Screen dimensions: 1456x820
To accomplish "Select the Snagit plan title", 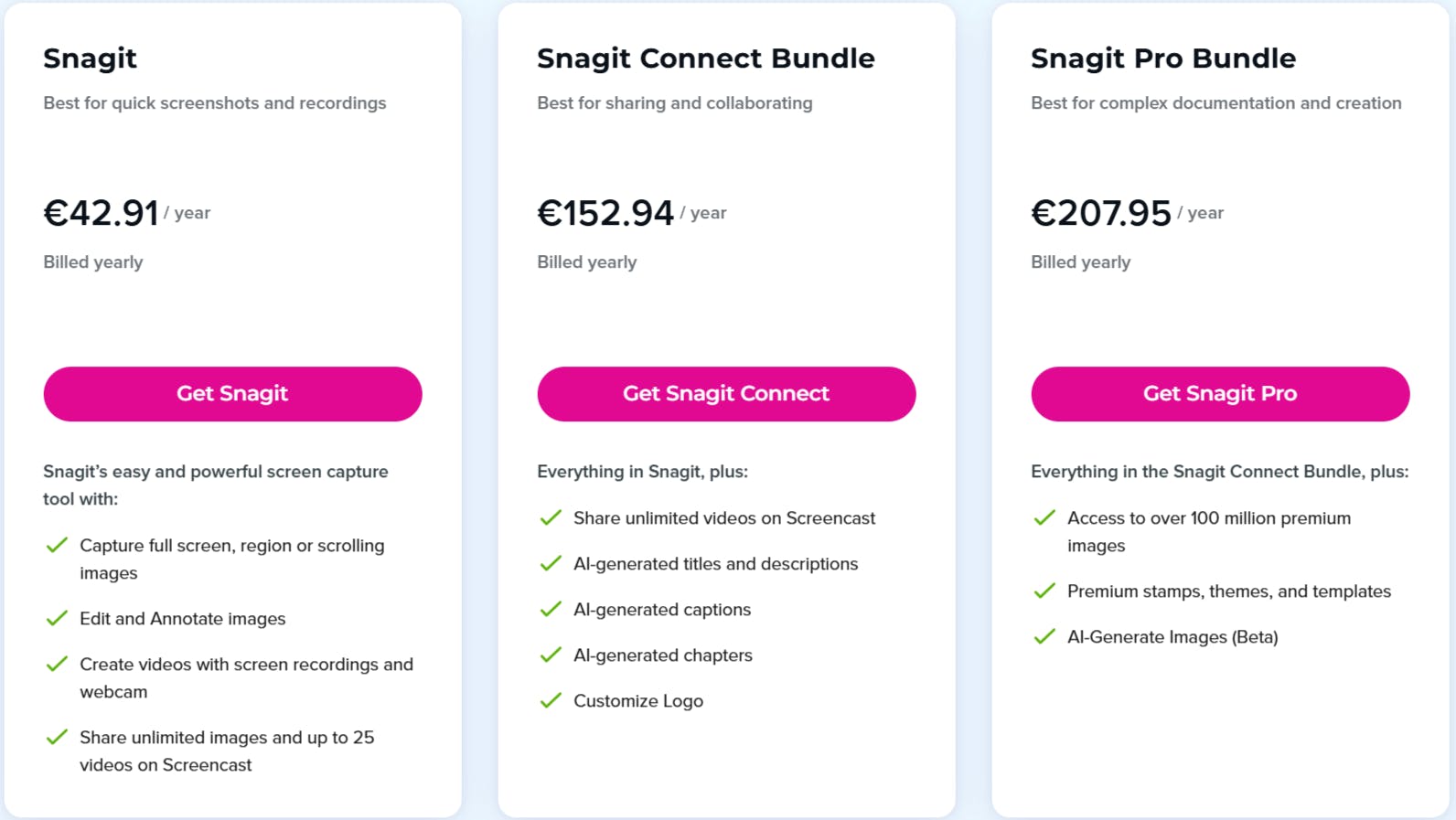I will [x=90, y=59].
